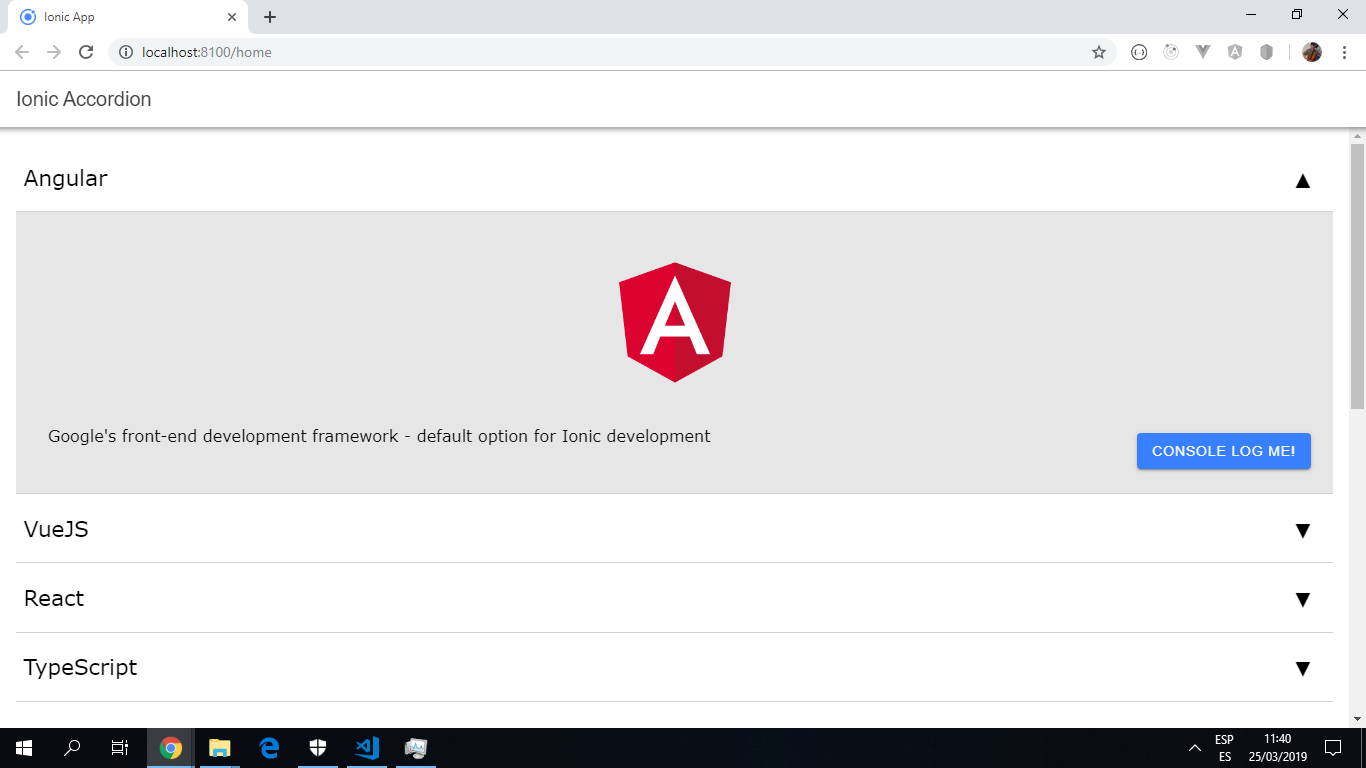Click the taskbar clock showing 11:40
Screen dimensions: 1366x768
(x=1277, y=748)
